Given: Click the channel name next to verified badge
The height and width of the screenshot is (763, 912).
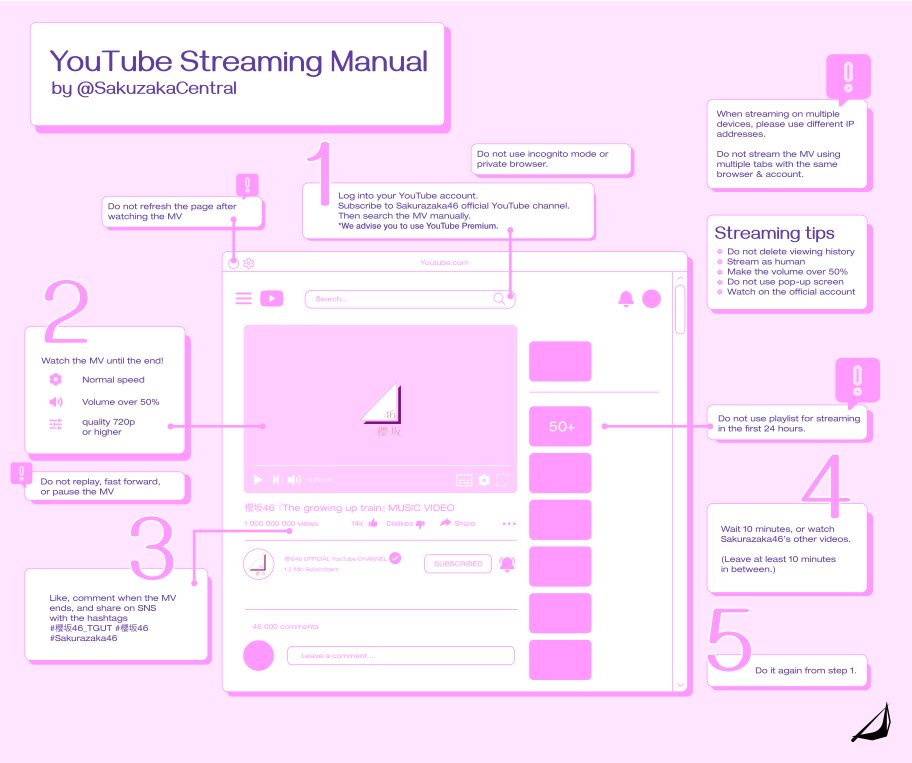Looking at the screenshot, I should (335, 558).
